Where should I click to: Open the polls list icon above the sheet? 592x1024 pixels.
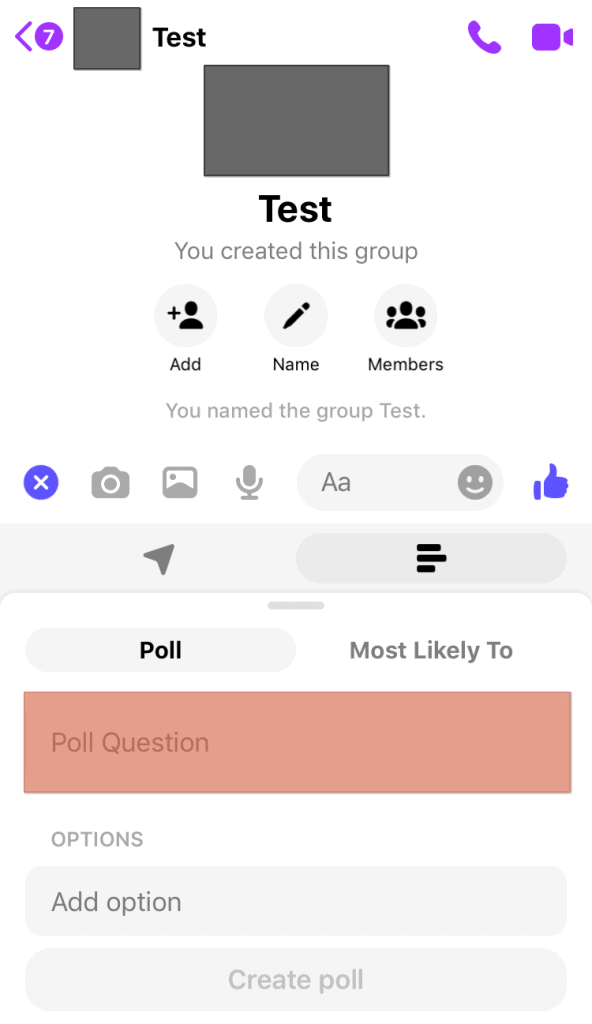click(x=430, y=558)
